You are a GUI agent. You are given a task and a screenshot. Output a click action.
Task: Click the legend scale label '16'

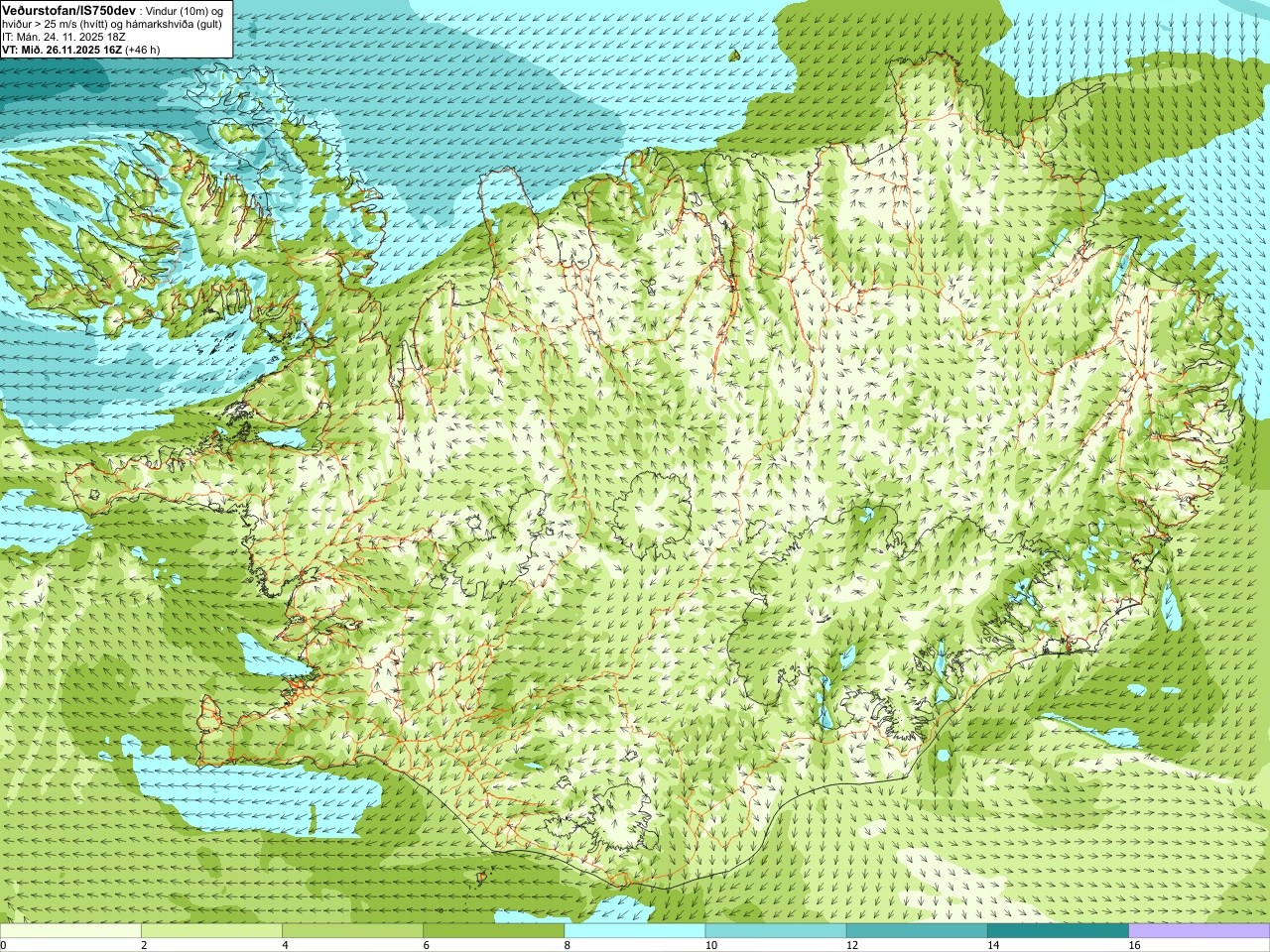pyautogui.click(x=1134, y=945)
